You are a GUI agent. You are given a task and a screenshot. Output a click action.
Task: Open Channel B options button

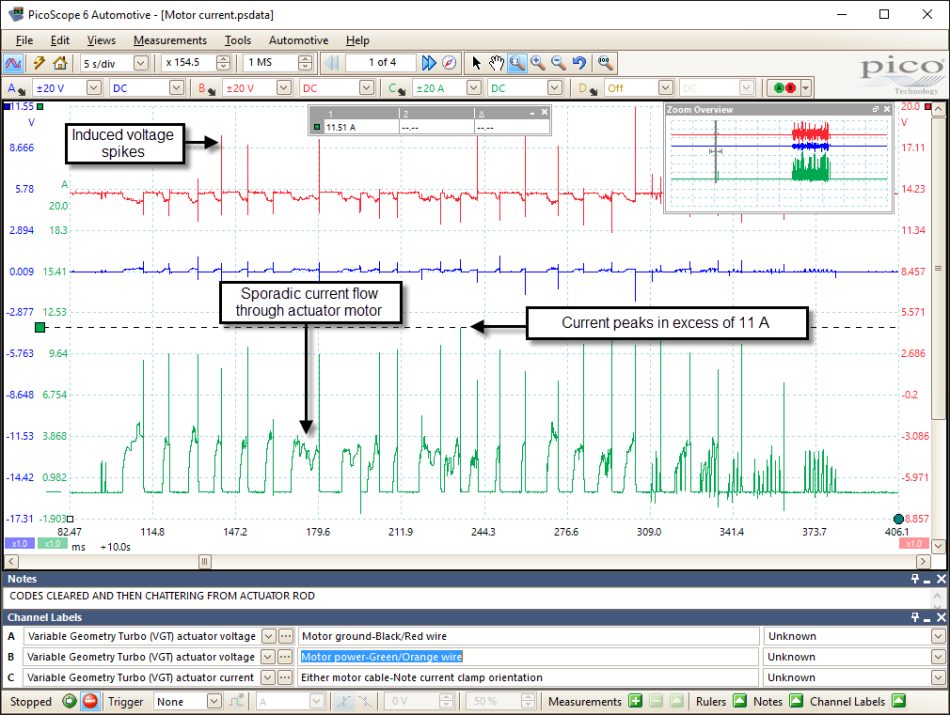(x=207, y=88)
